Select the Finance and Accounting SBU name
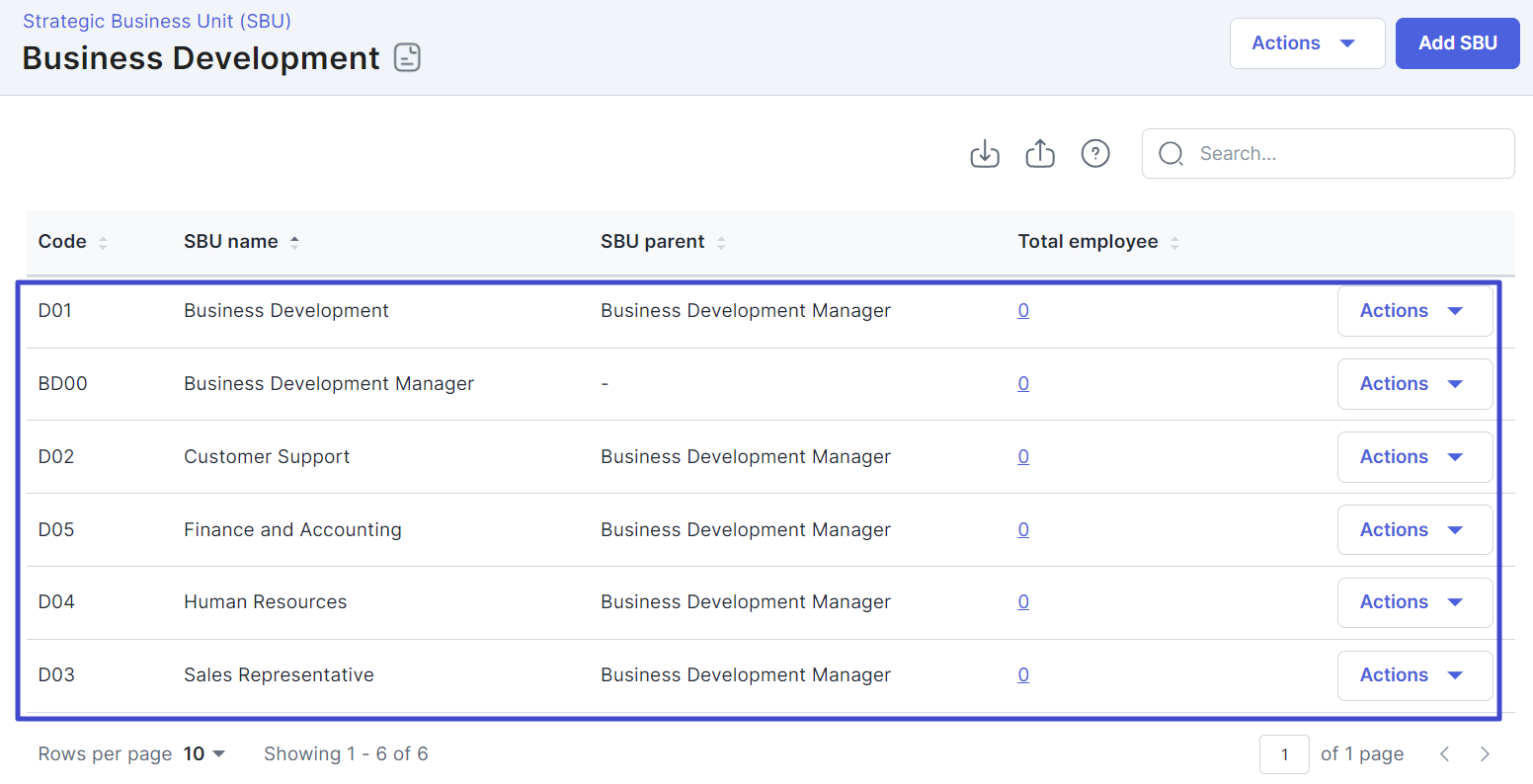The height and width of the screenshot is (784, 1533). pyautogui.click(x=292, y=530)
